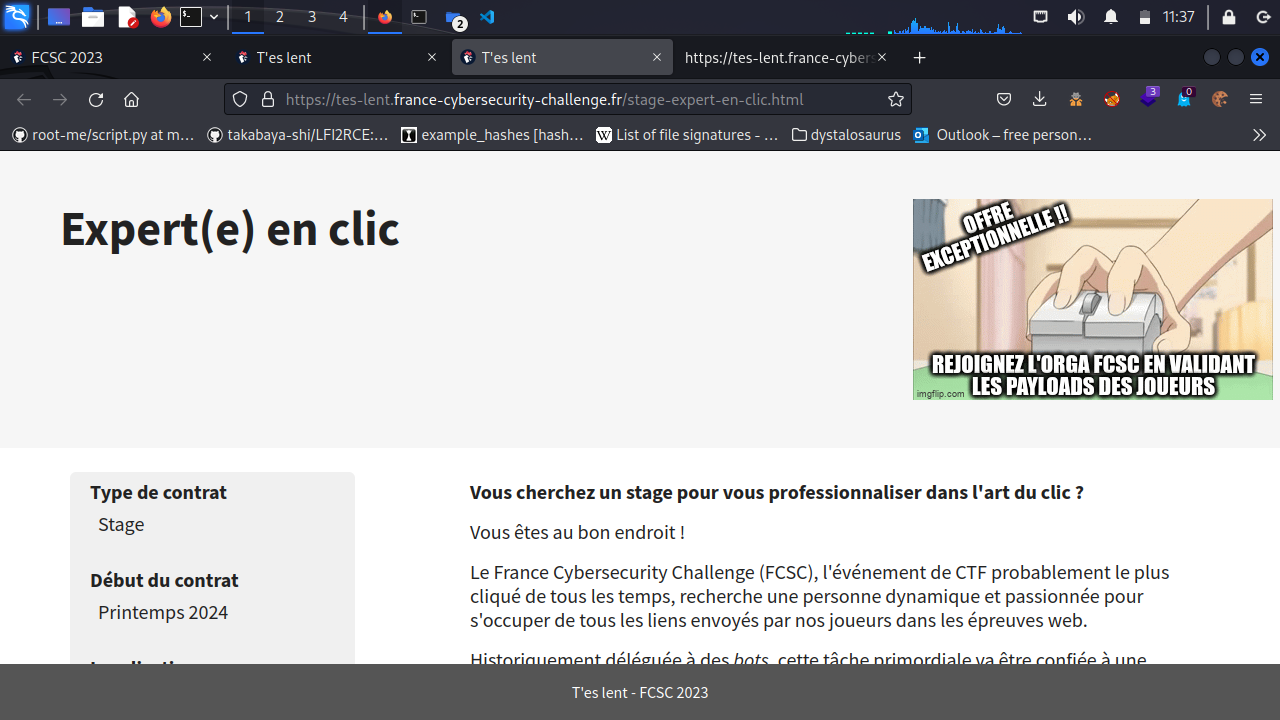
Task: Open the Kali applications menu
Action: tap(17, 17)
